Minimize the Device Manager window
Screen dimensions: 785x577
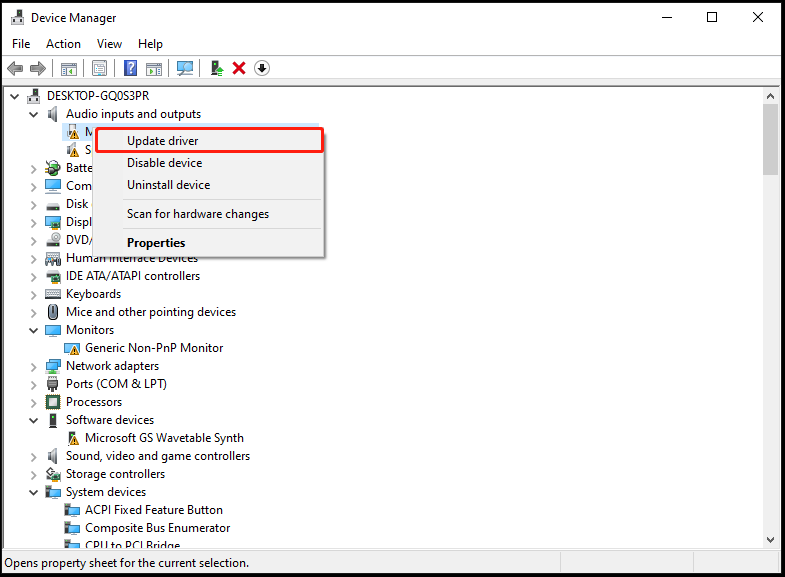(667, 18)
